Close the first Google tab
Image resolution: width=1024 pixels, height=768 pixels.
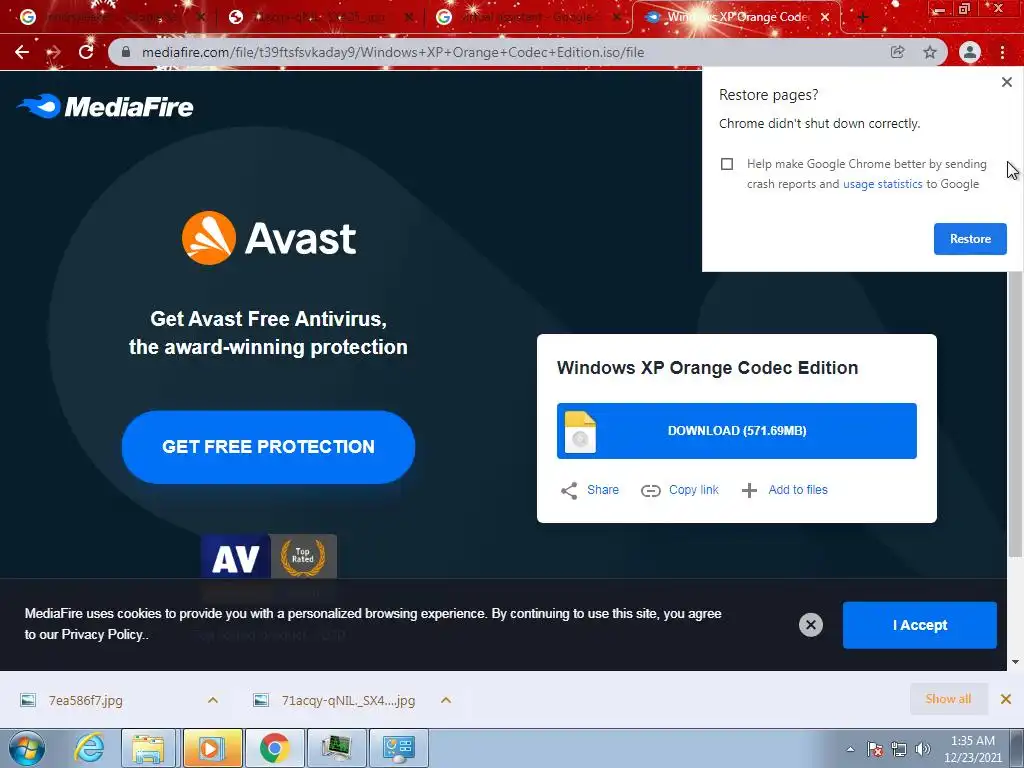201,17
